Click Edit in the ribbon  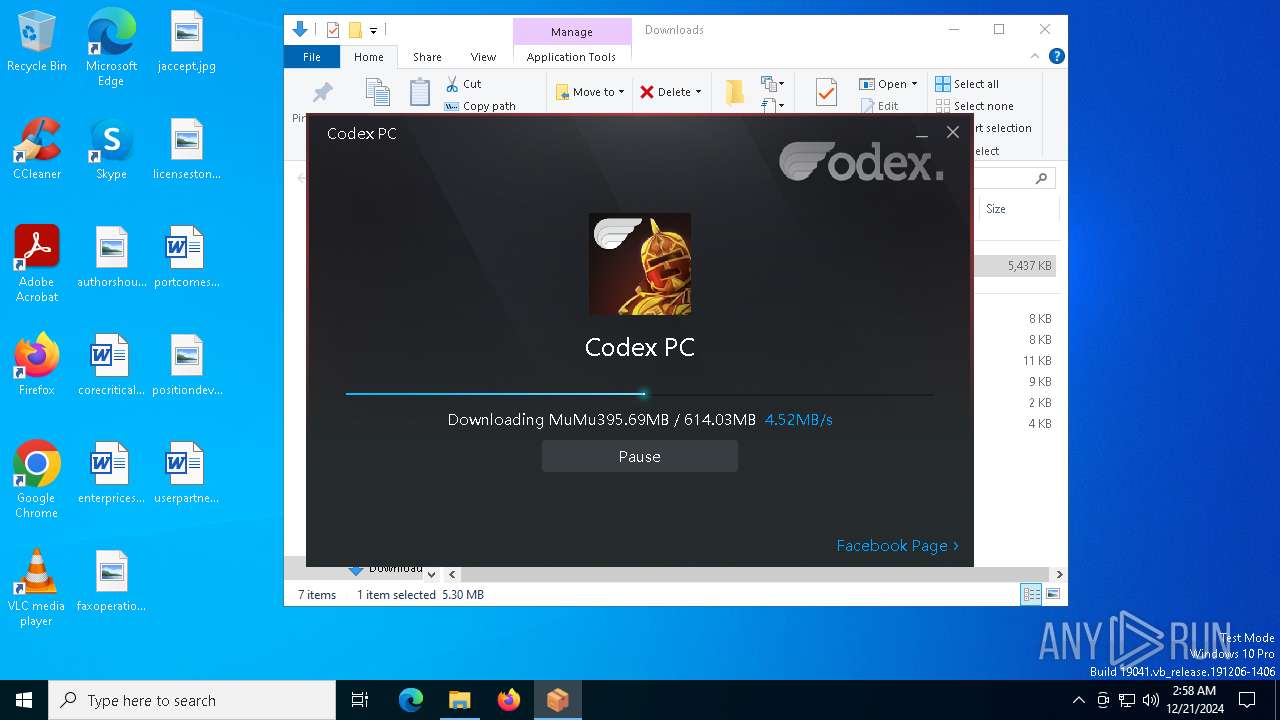pos(879,106)
